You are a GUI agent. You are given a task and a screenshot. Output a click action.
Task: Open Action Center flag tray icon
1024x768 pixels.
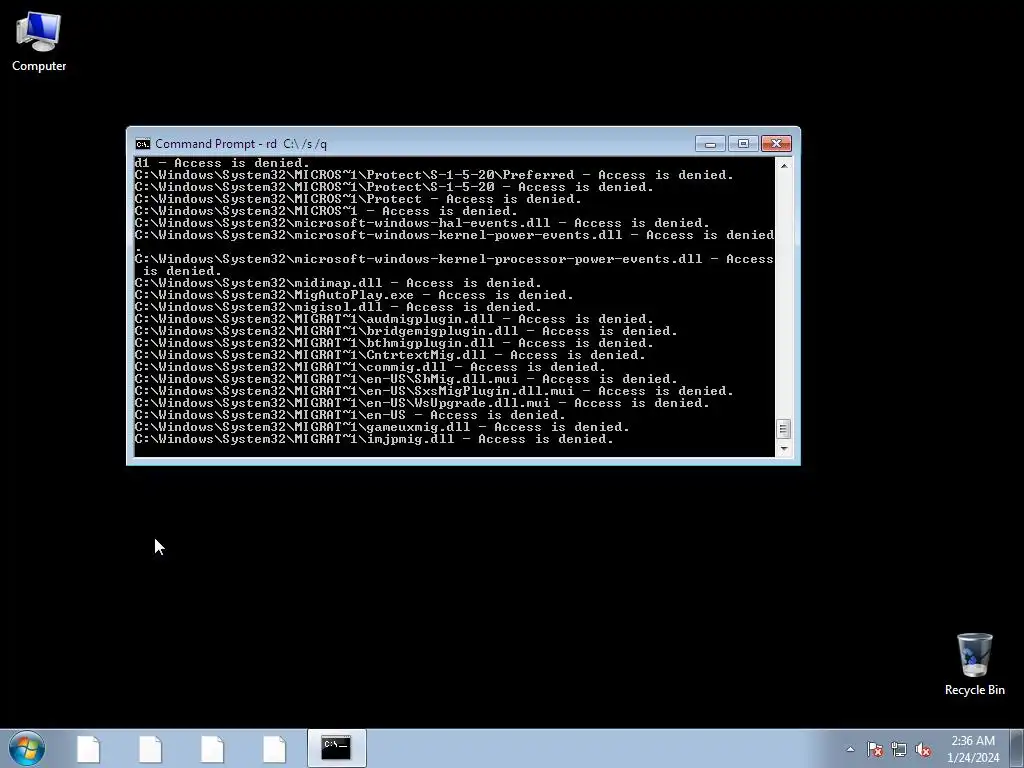pos(875,750)
